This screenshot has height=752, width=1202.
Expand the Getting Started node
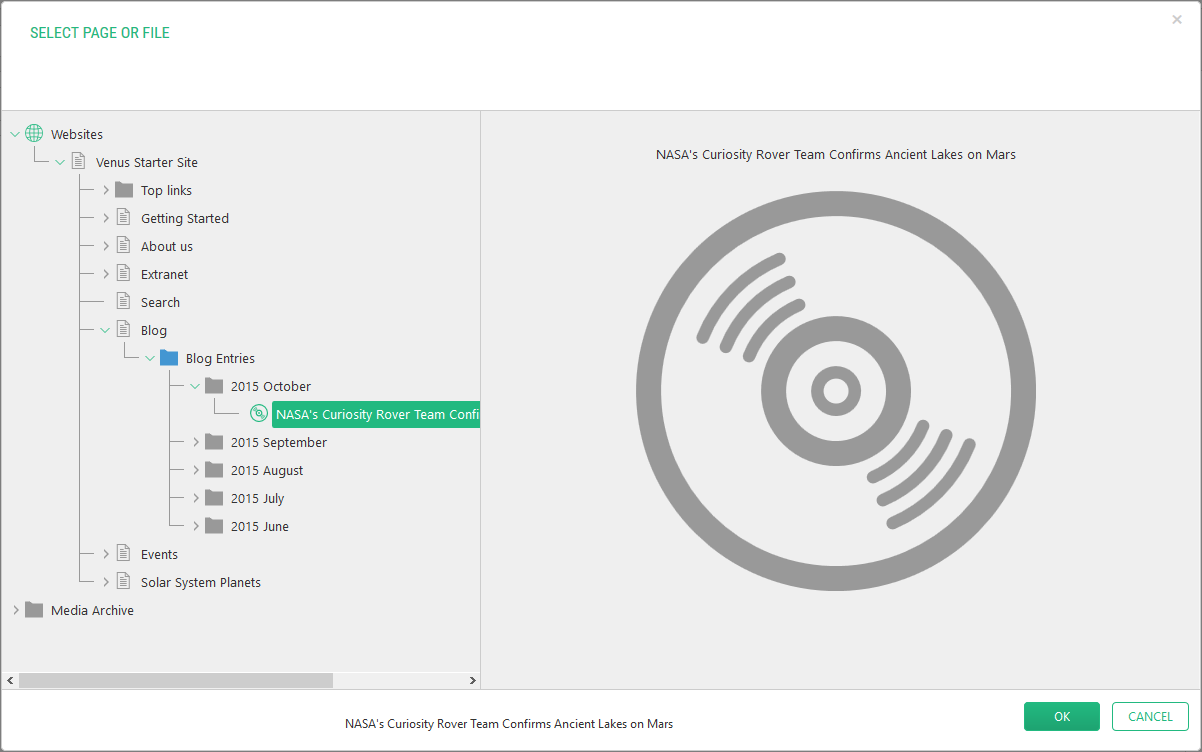pos(105,218)
